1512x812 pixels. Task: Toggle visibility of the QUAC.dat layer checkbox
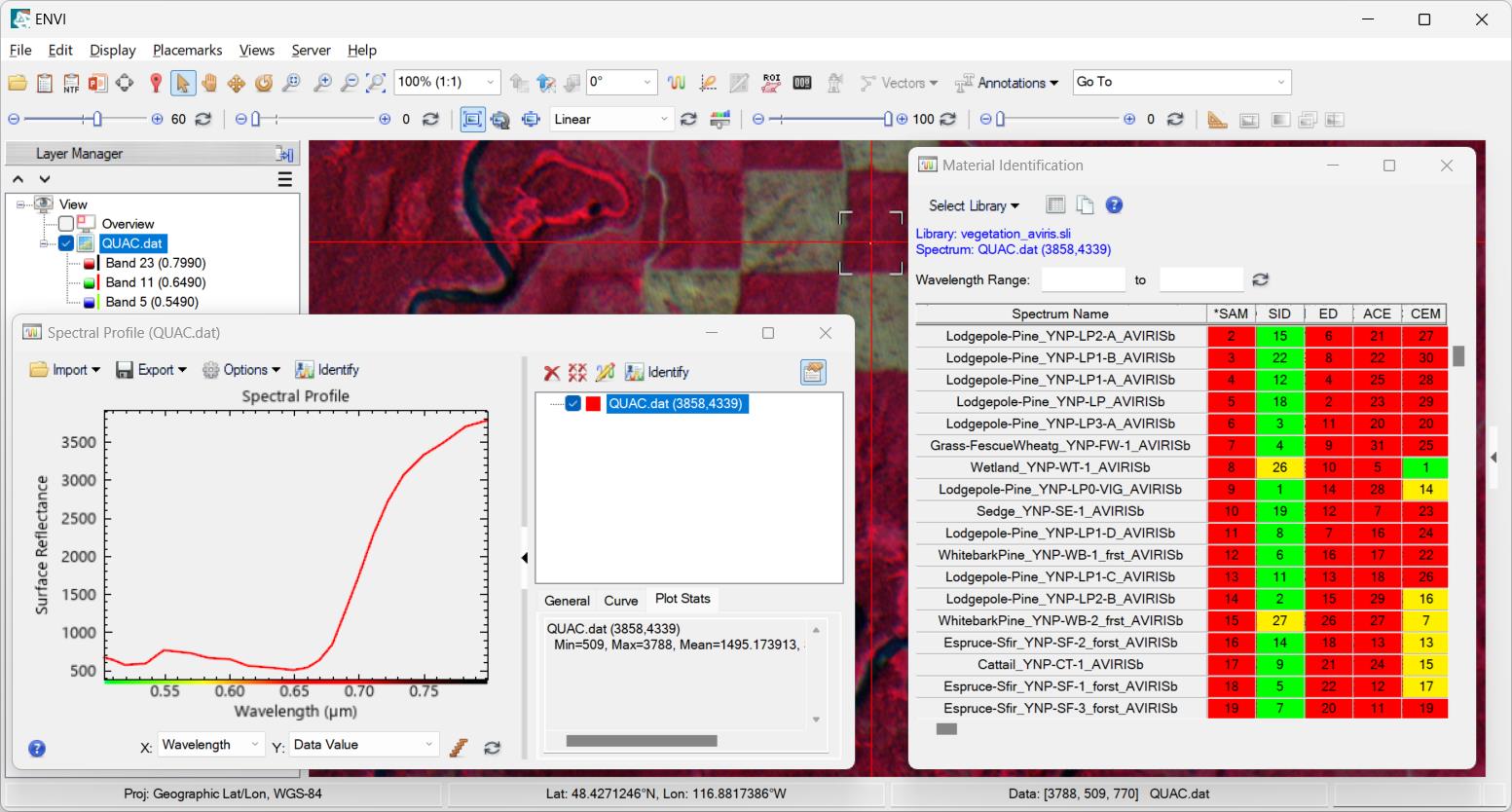pos(66,243)
